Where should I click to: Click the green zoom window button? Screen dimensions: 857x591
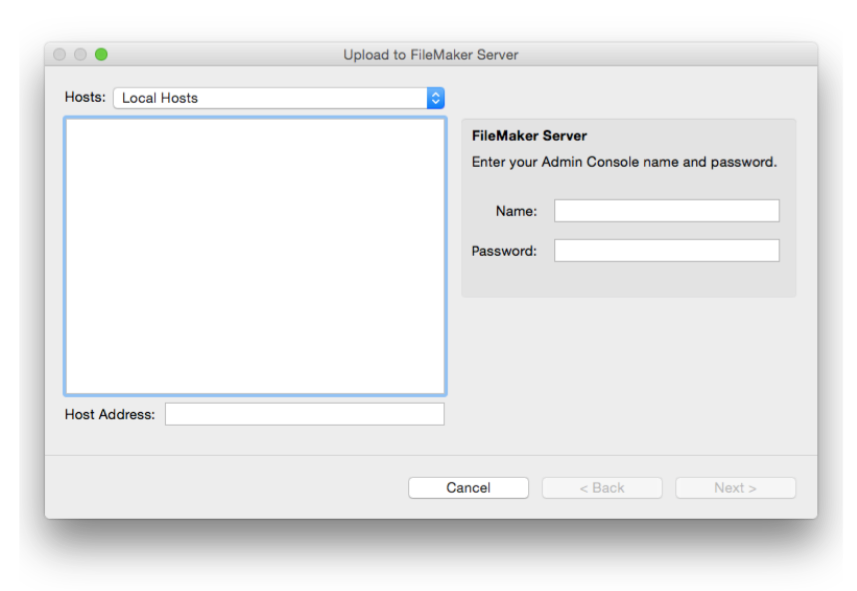pyautogui.click(x=101, y=54)
